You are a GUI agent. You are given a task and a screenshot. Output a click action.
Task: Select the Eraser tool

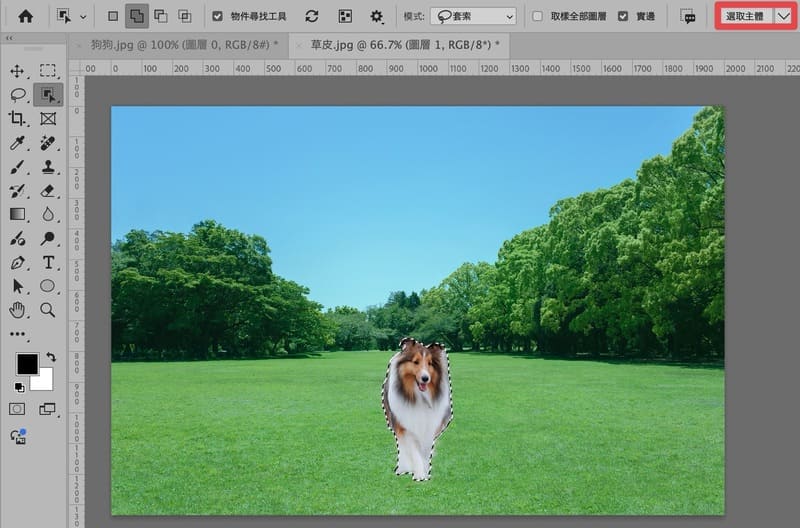tap(48, 191)
